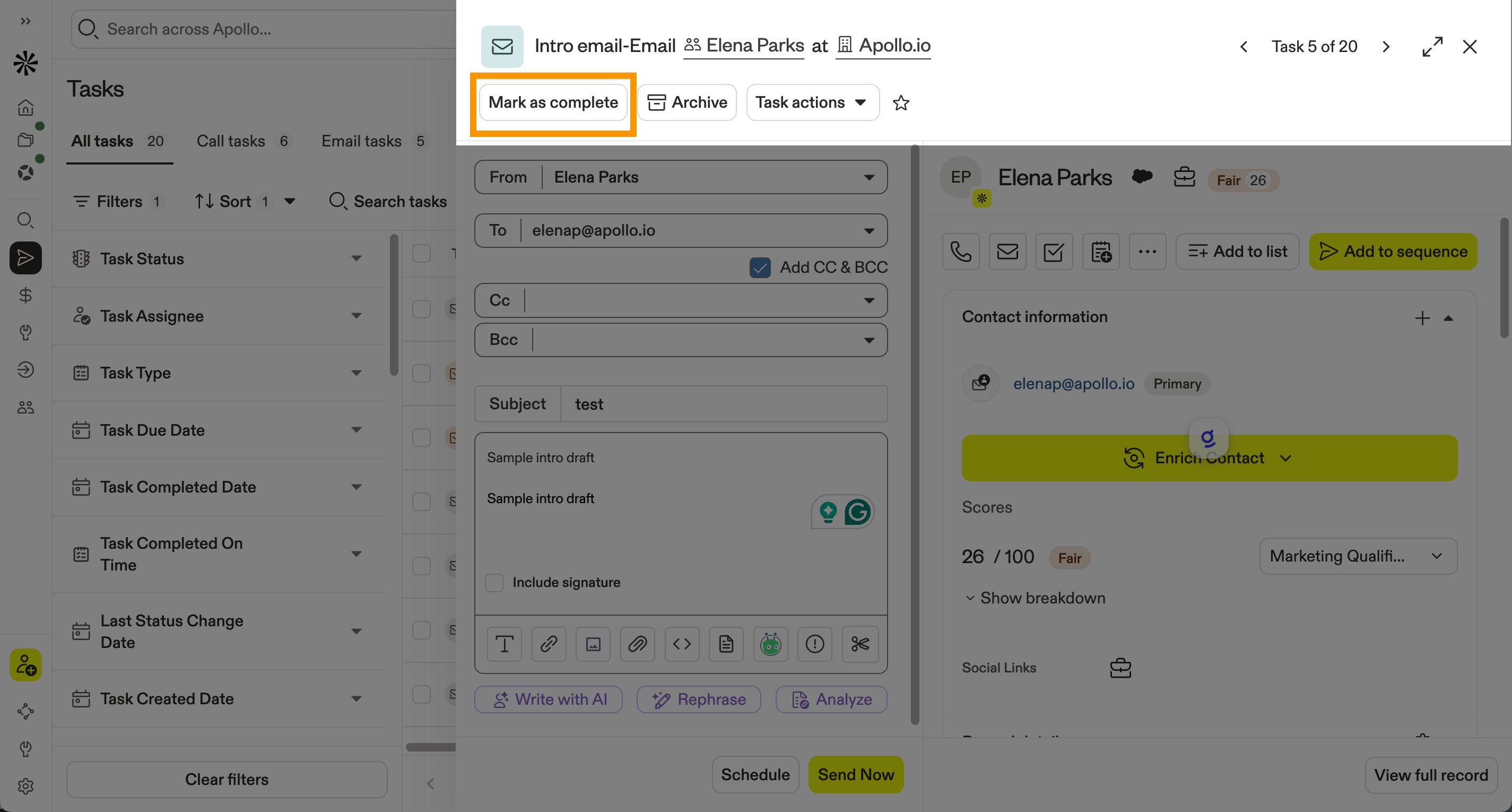
Task: Click the attachment paperclip icon
Action: tap(638, 644)
